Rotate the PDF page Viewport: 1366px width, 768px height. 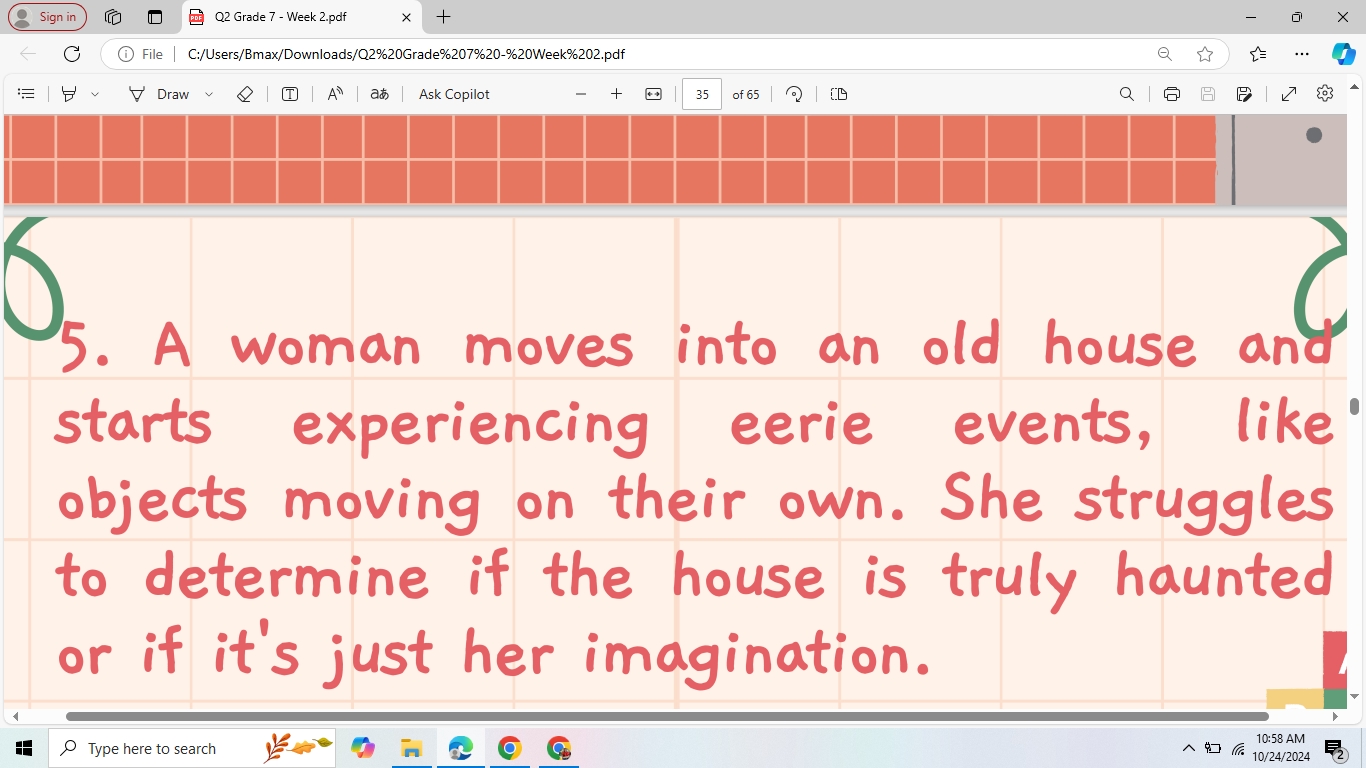pyautogui.click(x=794, y=94)
